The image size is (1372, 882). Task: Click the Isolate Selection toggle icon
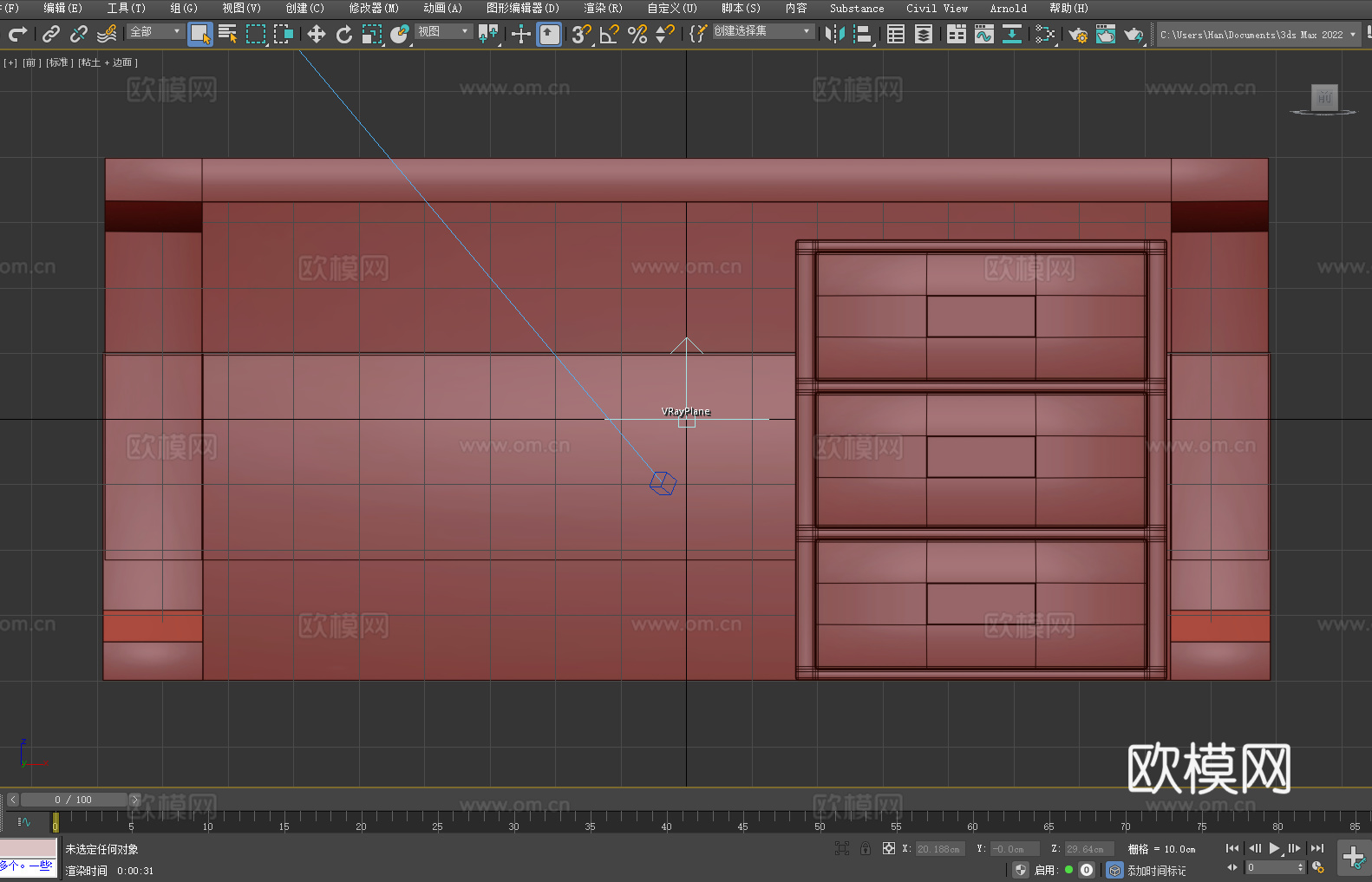(x=841, y=849)
